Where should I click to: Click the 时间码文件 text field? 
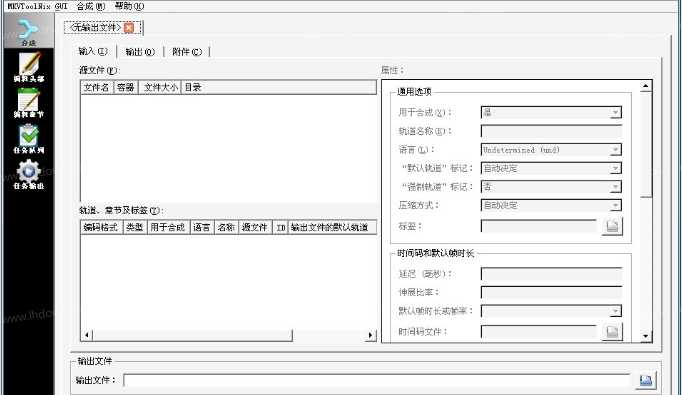pyautogui.click(x=539, y=331)
